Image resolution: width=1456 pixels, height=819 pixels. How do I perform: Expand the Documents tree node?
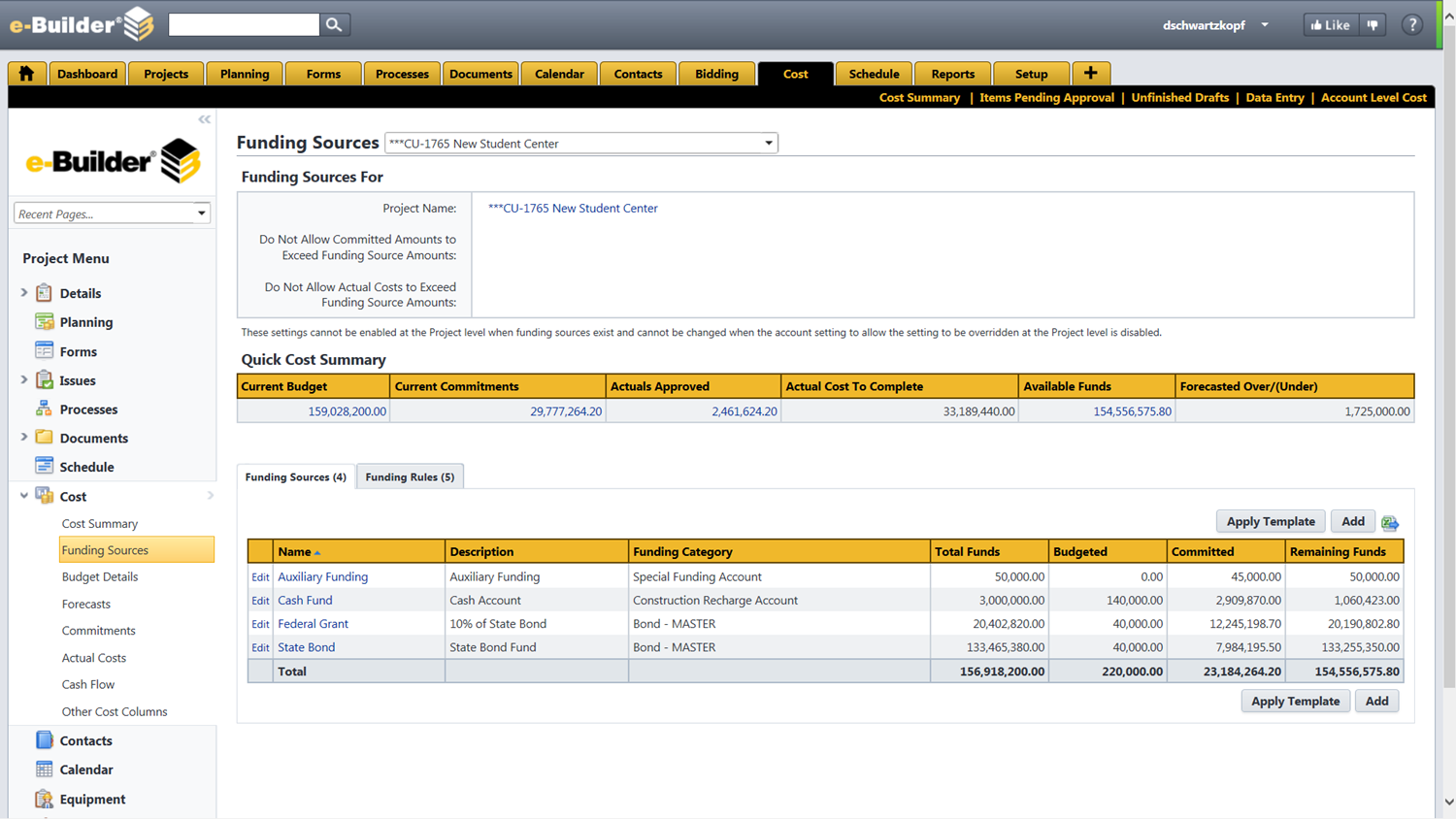click(x=24, y=437)
